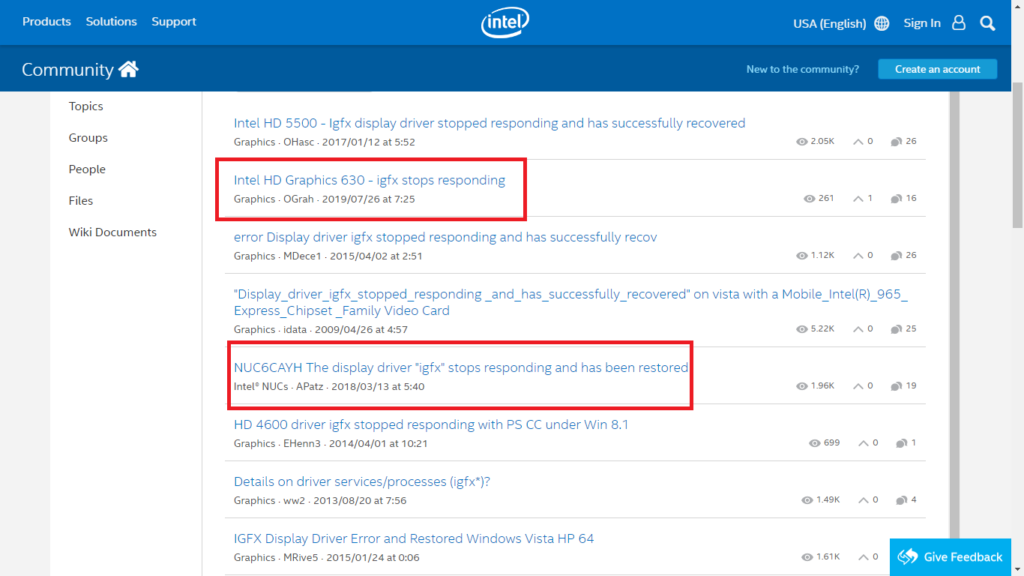Open Groups in the left sidebar
1024x576 pixels.
pos(88,138)
